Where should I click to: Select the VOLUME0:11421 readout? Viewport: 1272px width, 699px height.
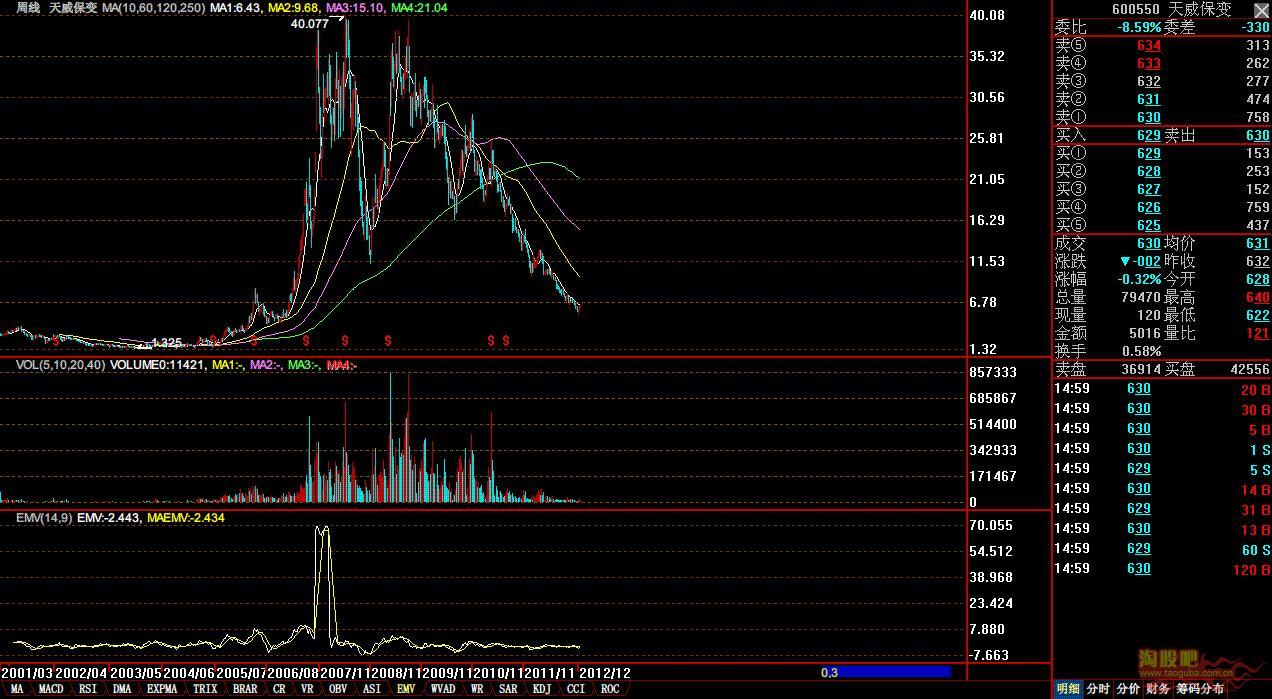[x=158, y=365]
